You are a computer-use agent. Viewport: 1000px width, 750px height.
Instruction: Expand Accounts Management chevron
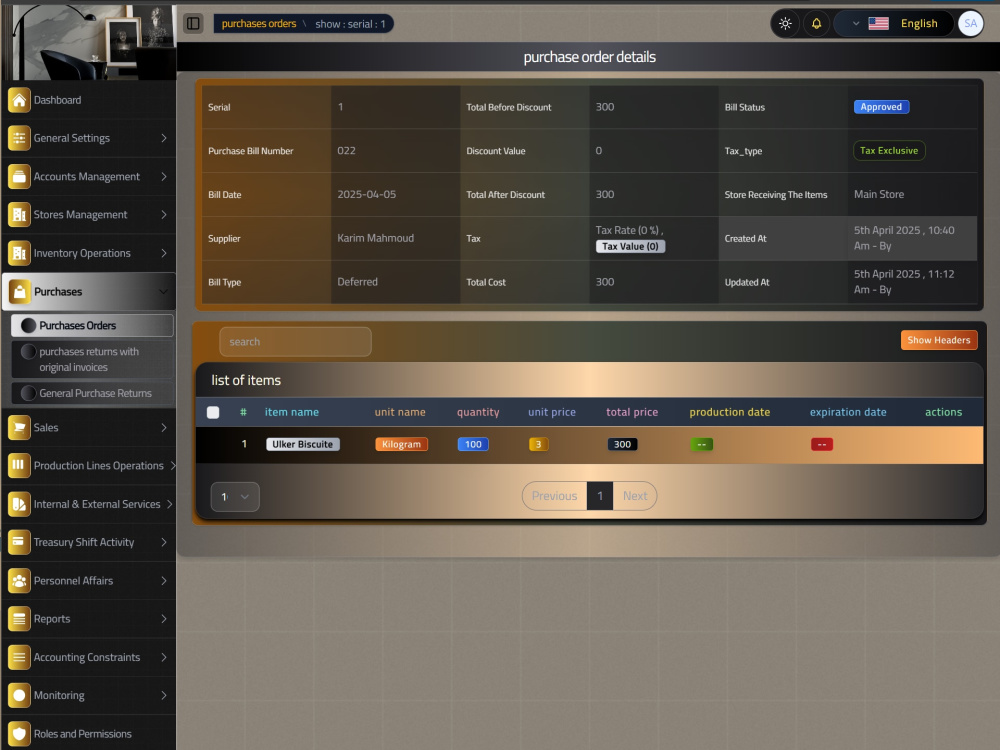pyautogui.click(x=164, y=177)
